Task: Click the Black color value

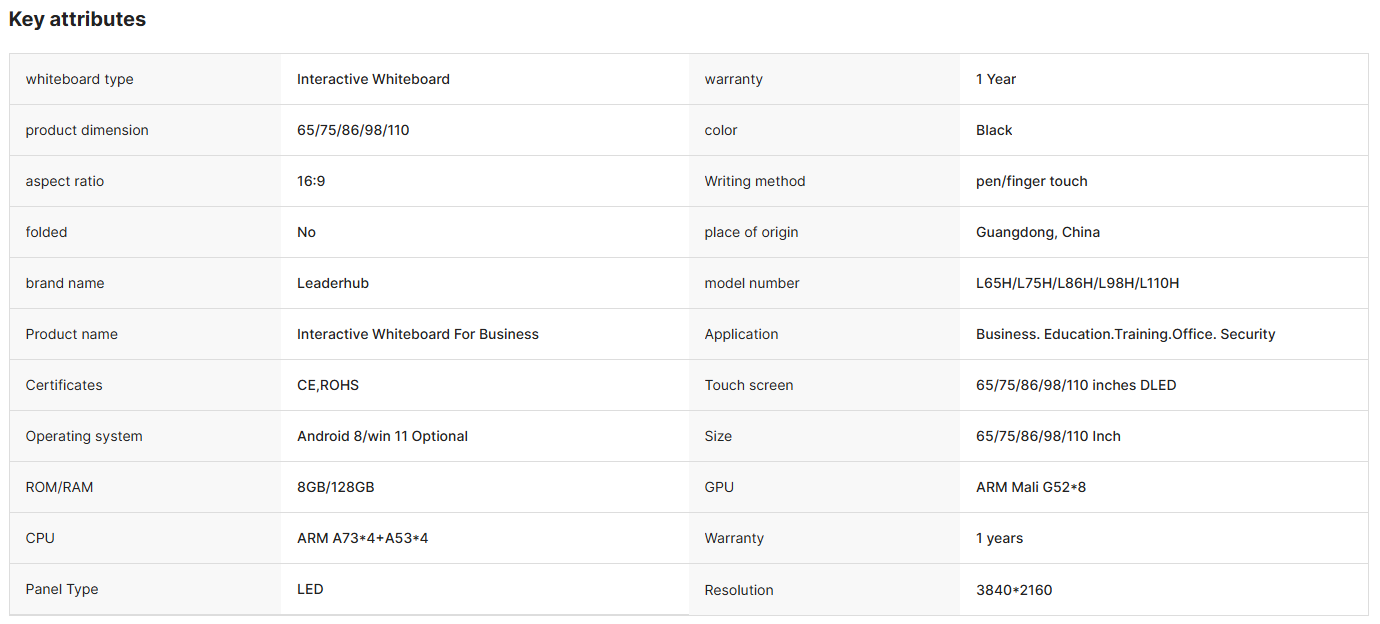Action: tap(994, 130)
